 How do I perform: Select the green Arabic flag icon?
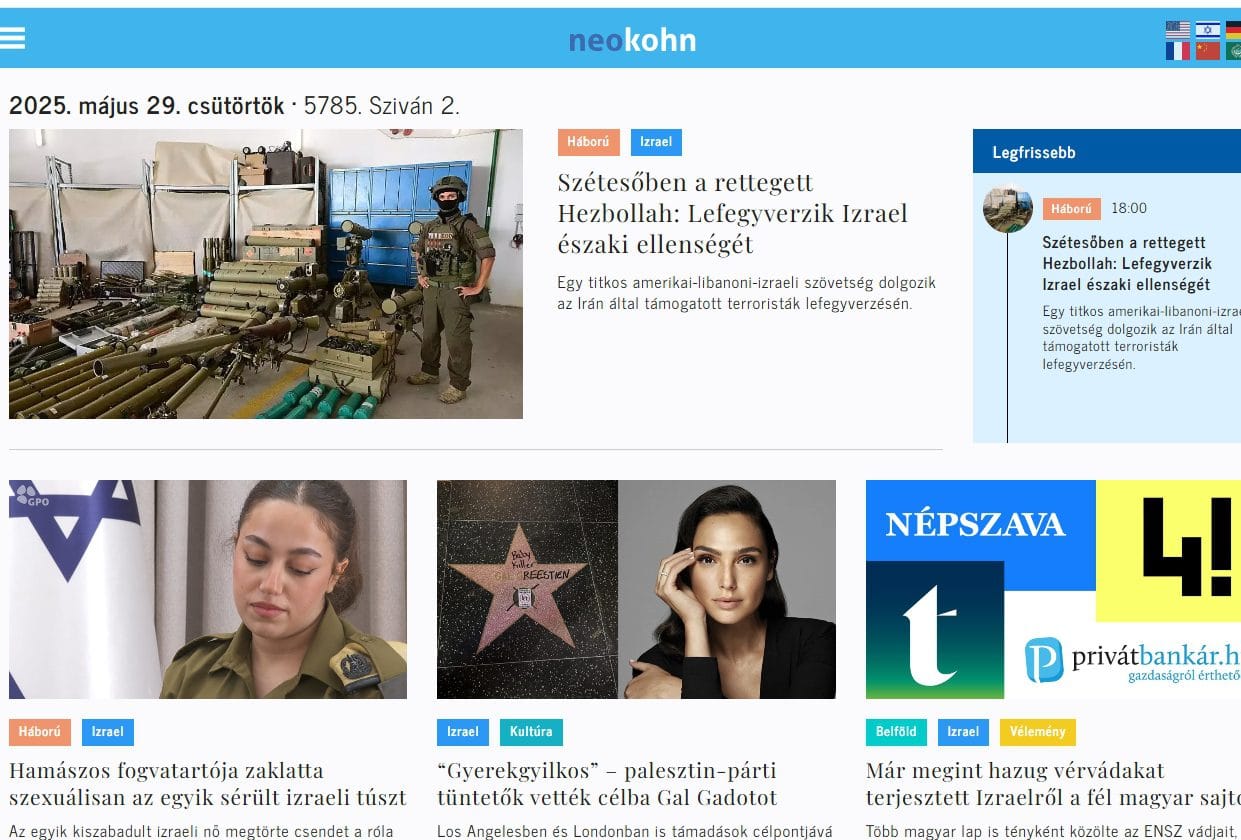pyautogui.click(x=1234, y=50)
